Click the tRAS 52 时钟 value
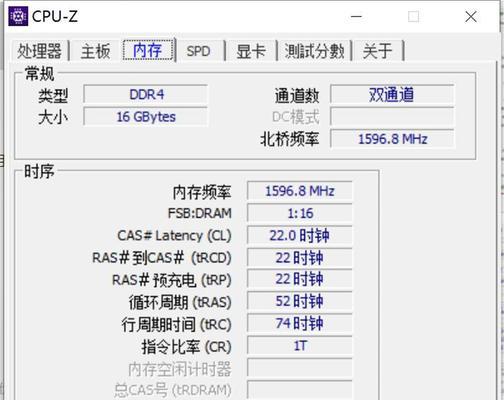The width and height of the screenshot is (504, 400). click(299, 301)
